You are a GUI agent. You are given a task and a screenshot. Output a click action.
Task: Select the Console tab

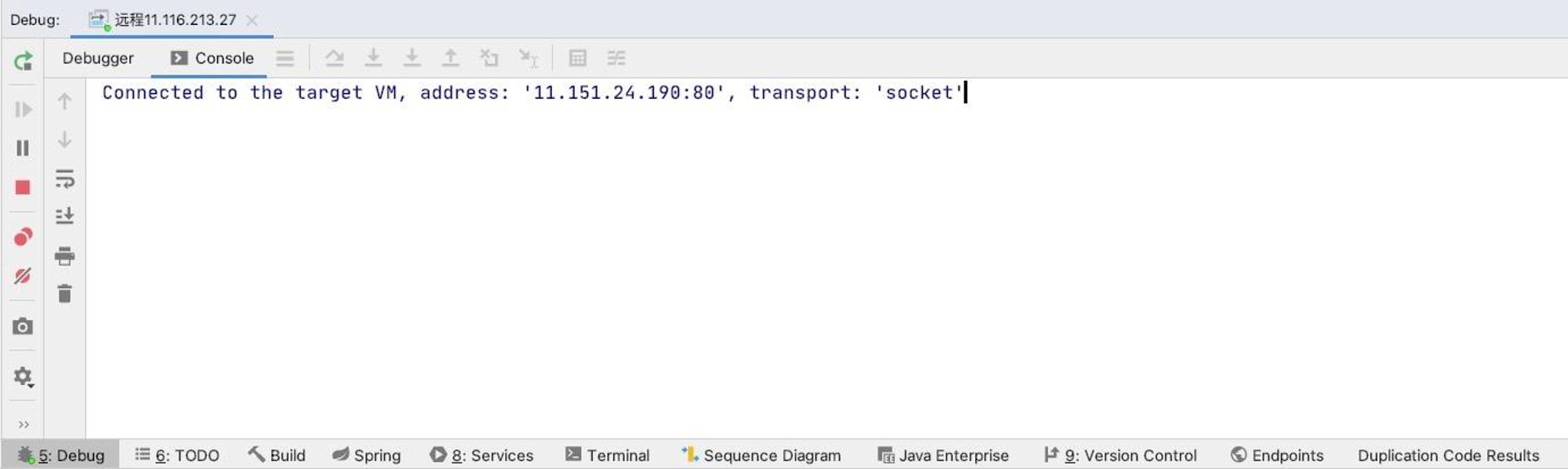click(x=212, y=58)
